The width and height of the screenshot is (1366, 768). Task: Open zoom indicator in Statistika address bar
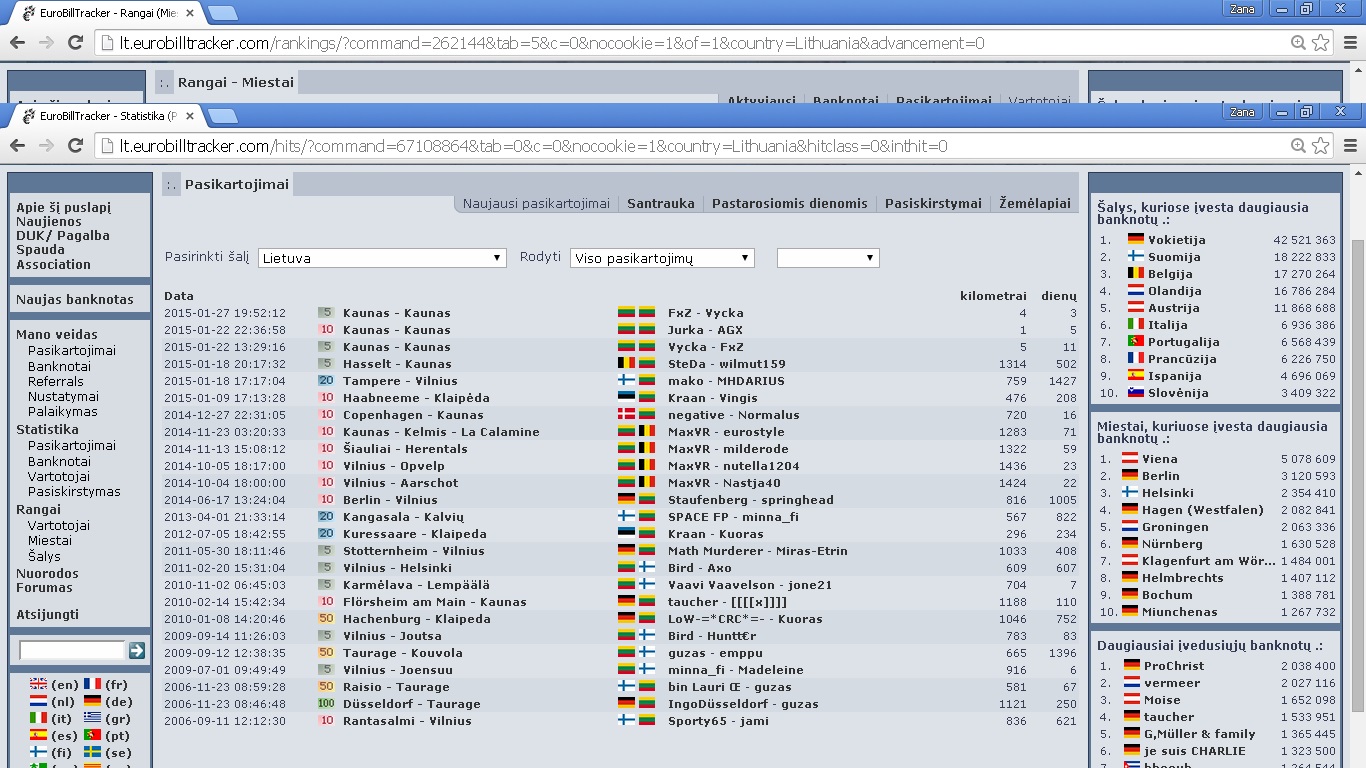(x=1298, y=146)
